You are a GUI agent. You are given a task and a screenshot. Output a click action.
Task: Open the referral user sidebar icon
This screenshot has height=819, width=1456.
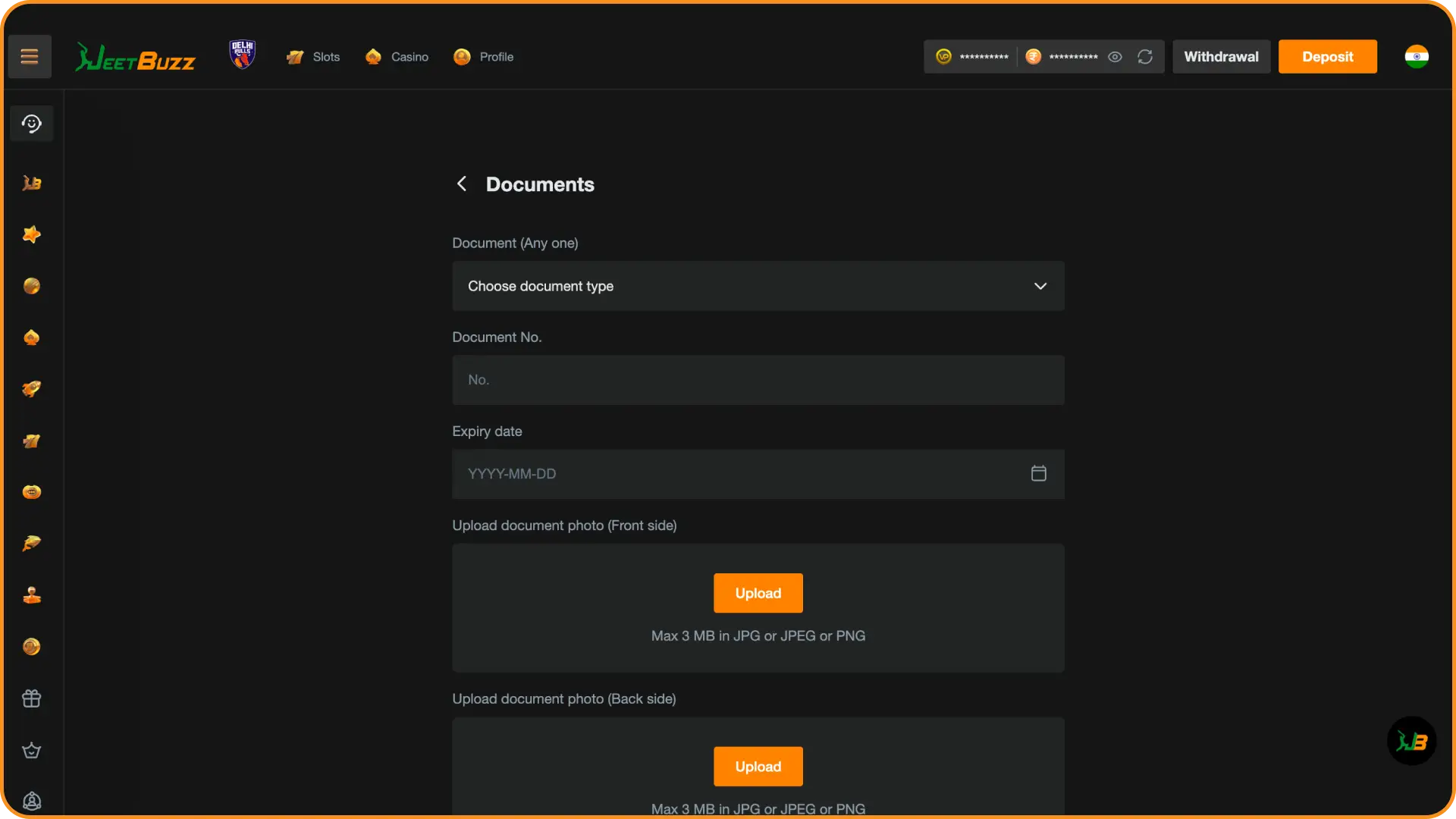pyautogui.click(x=32, y=801)
